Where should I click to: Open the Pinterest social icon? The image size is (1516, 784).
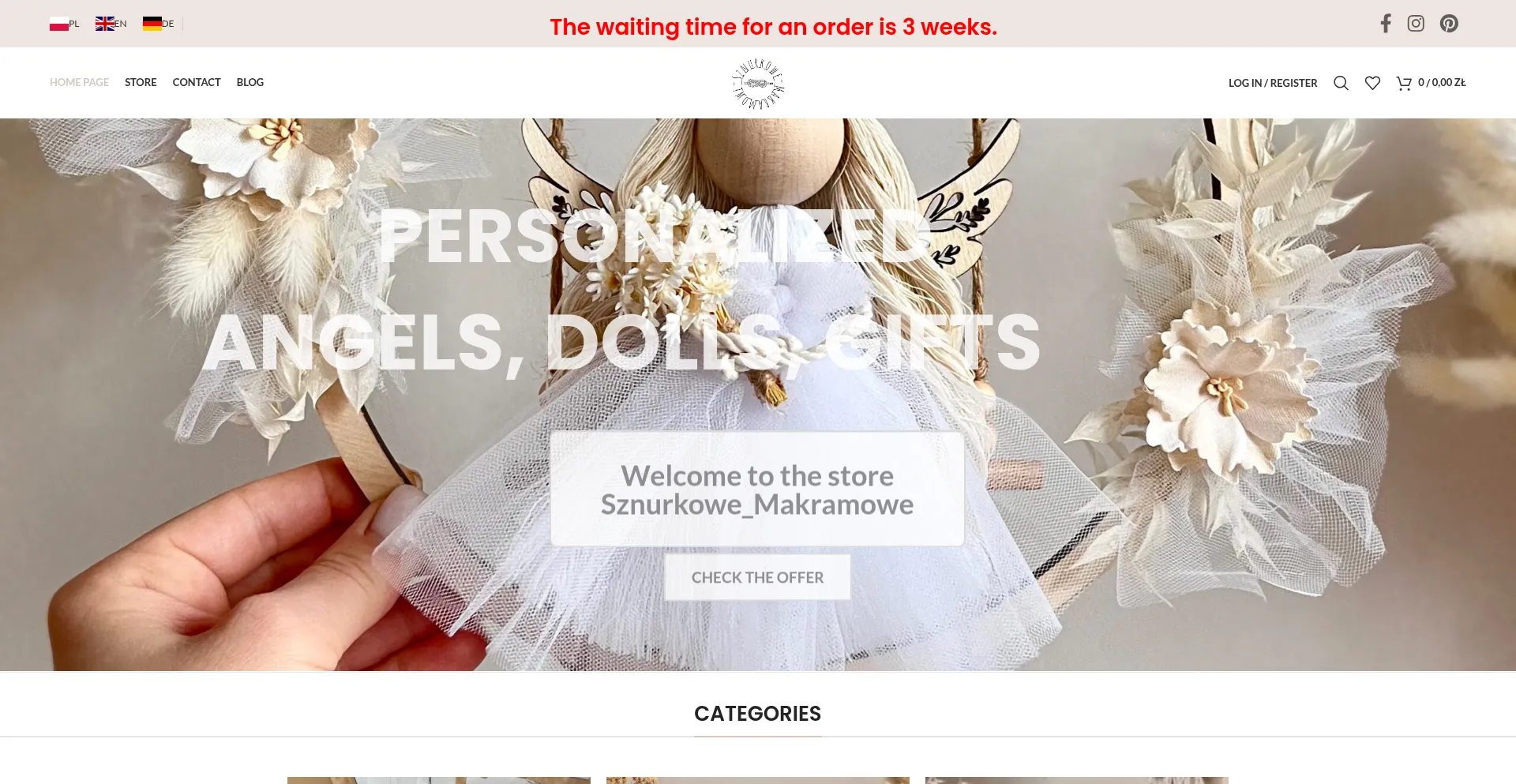(1449, 24)
